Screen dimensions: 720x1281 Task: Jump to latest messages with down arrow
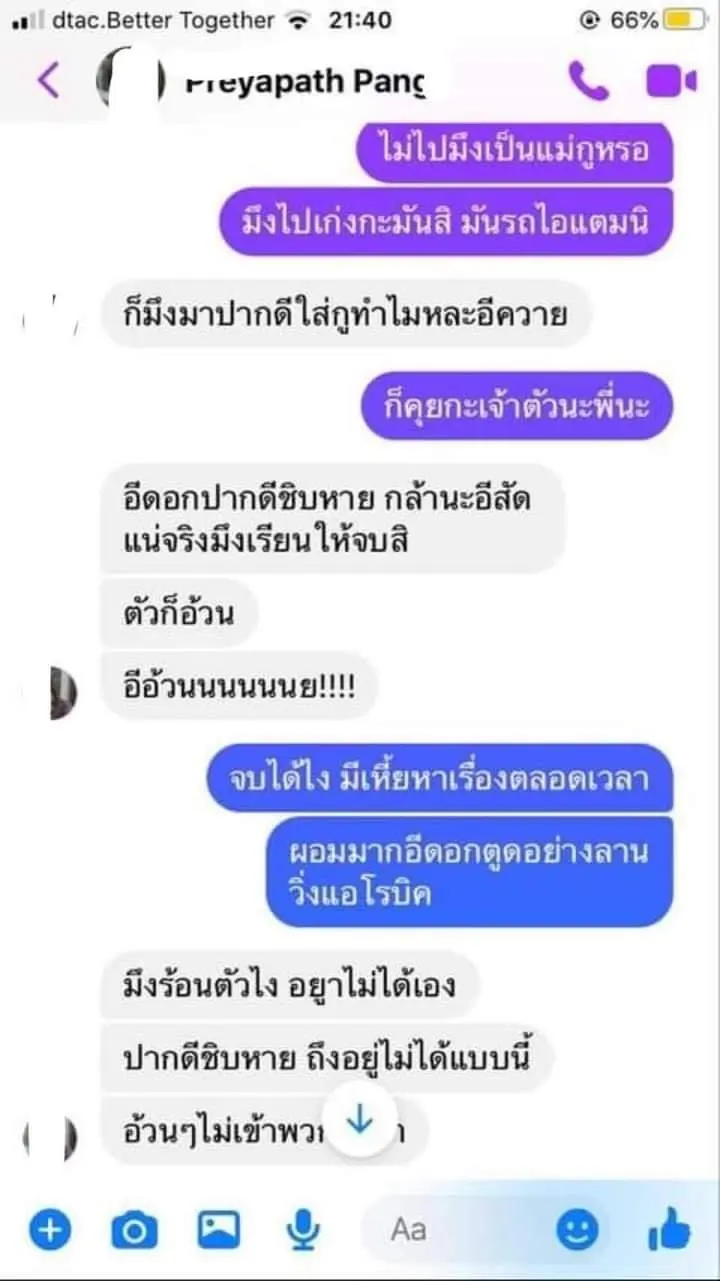tap(360, 1122)
